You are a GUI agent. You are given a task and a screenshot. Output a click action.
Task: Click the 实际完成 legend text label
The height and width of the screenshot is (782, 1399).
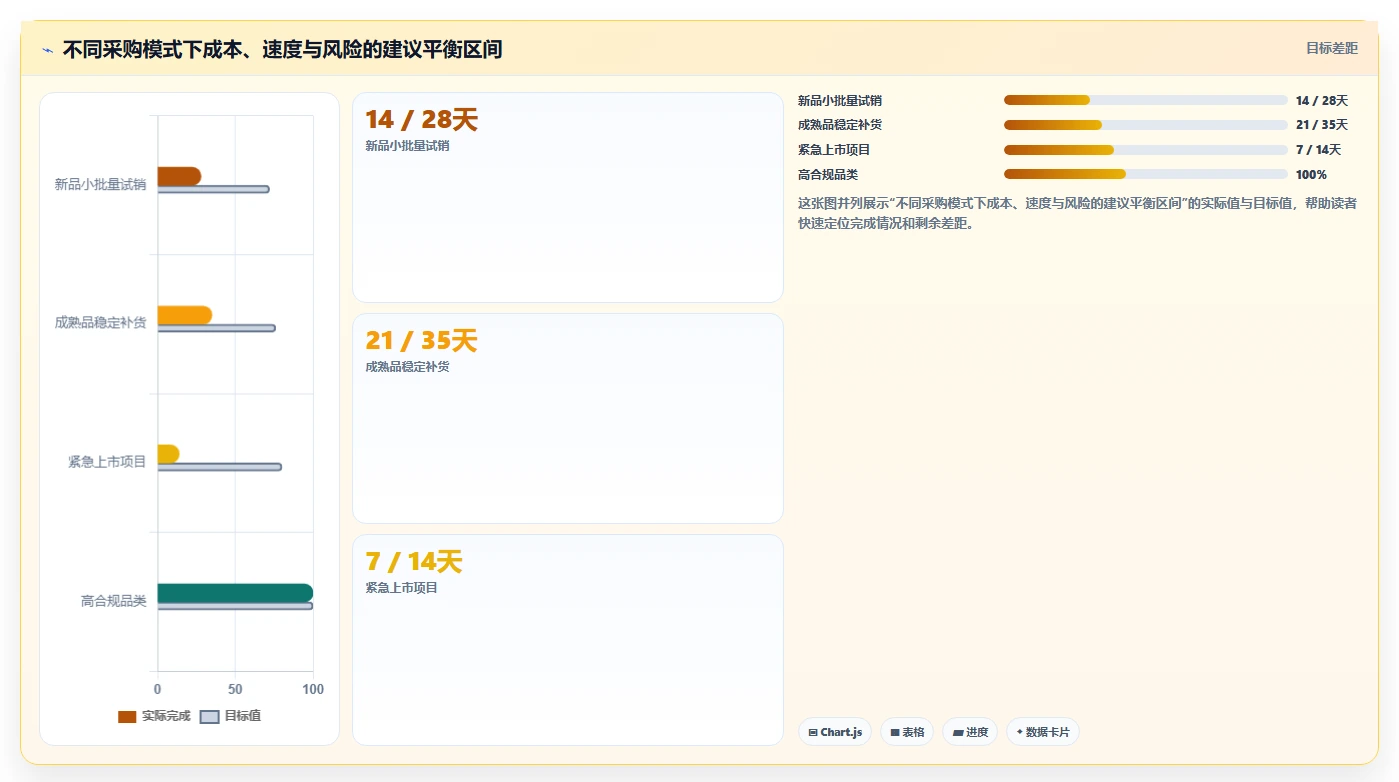(x=166, y=717)
